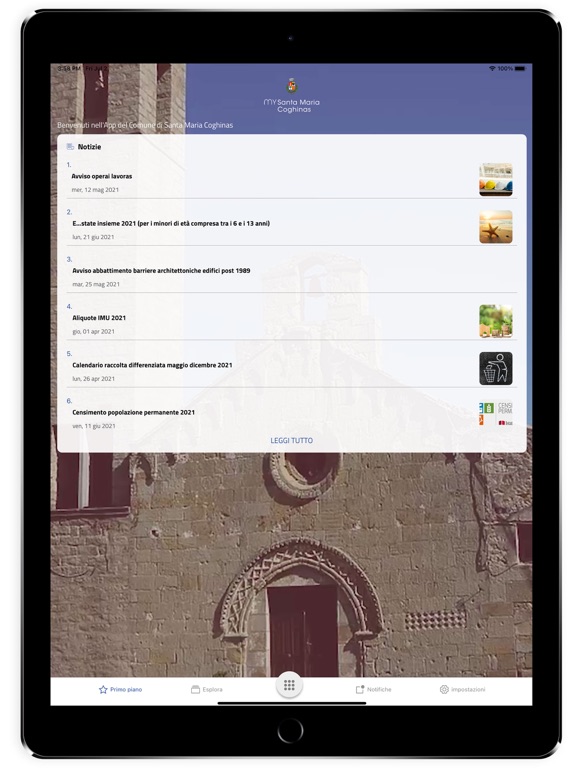
Task: Click recycling bin thumbnail
Action: pyautogui.click(x=496, y=368)
